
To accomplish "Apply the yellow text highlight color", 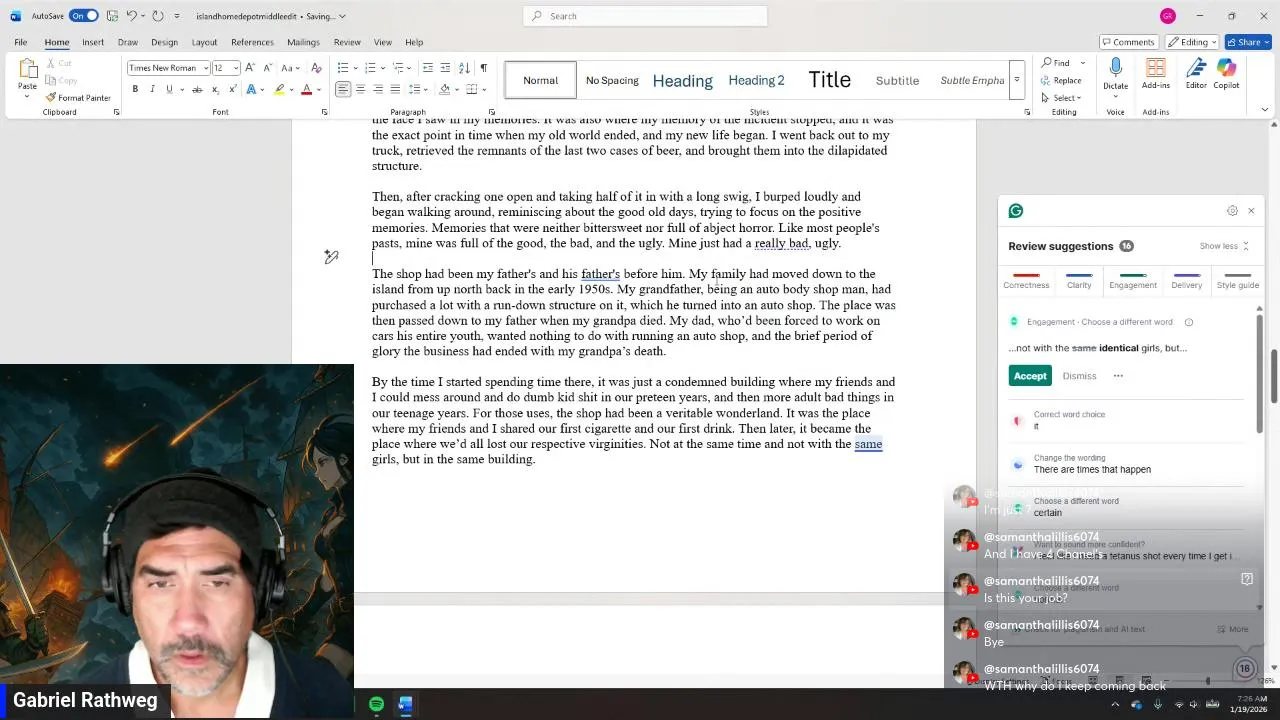I will (x=279, y=89).
